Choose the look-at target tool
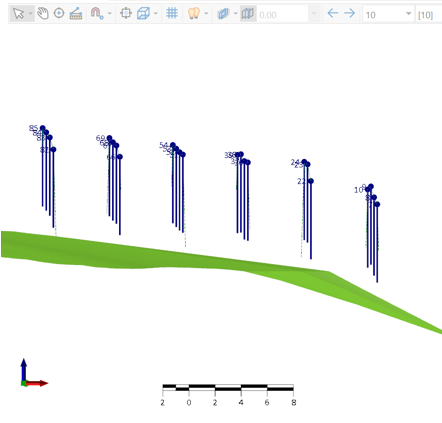442x423 pixels. coord(59,13)
